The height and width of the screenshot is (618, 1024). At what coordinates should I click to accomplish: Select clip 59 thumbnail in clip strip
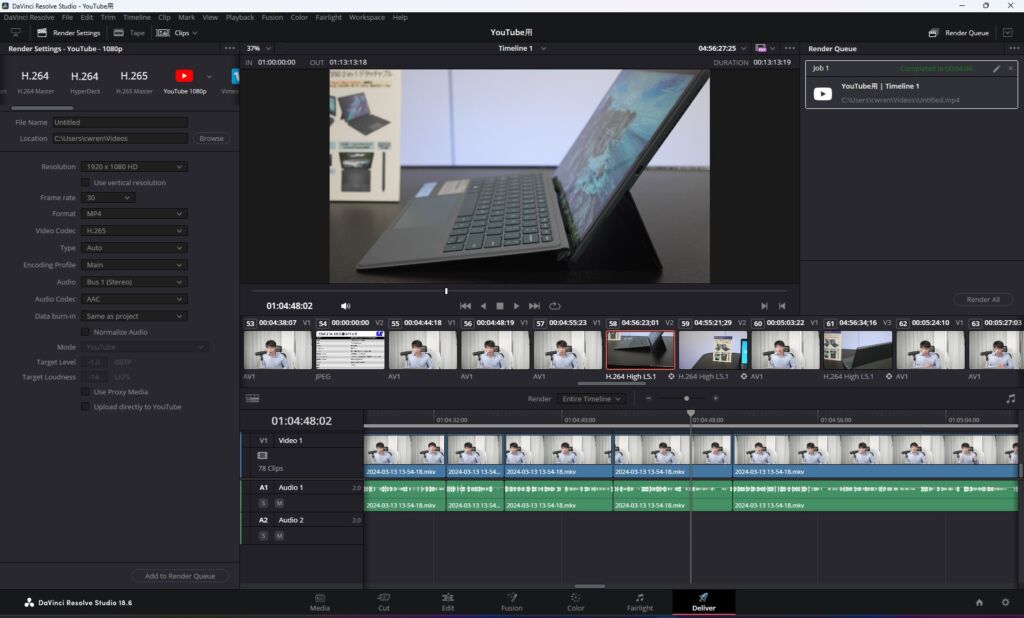coord(712,350)
